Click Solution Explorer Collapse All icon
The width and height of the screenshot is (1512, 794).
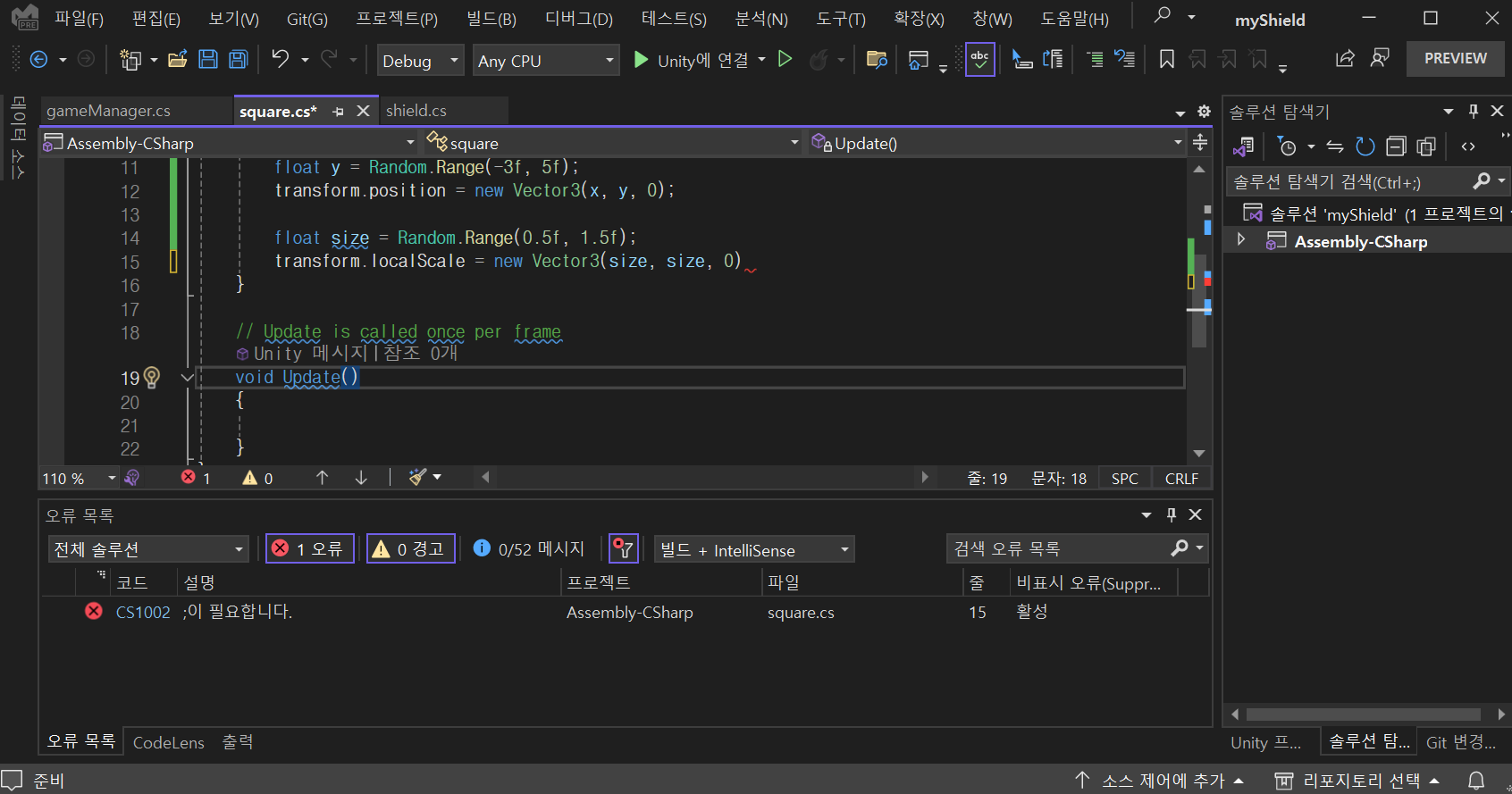pyautogui.click(x=1396, y=146)
